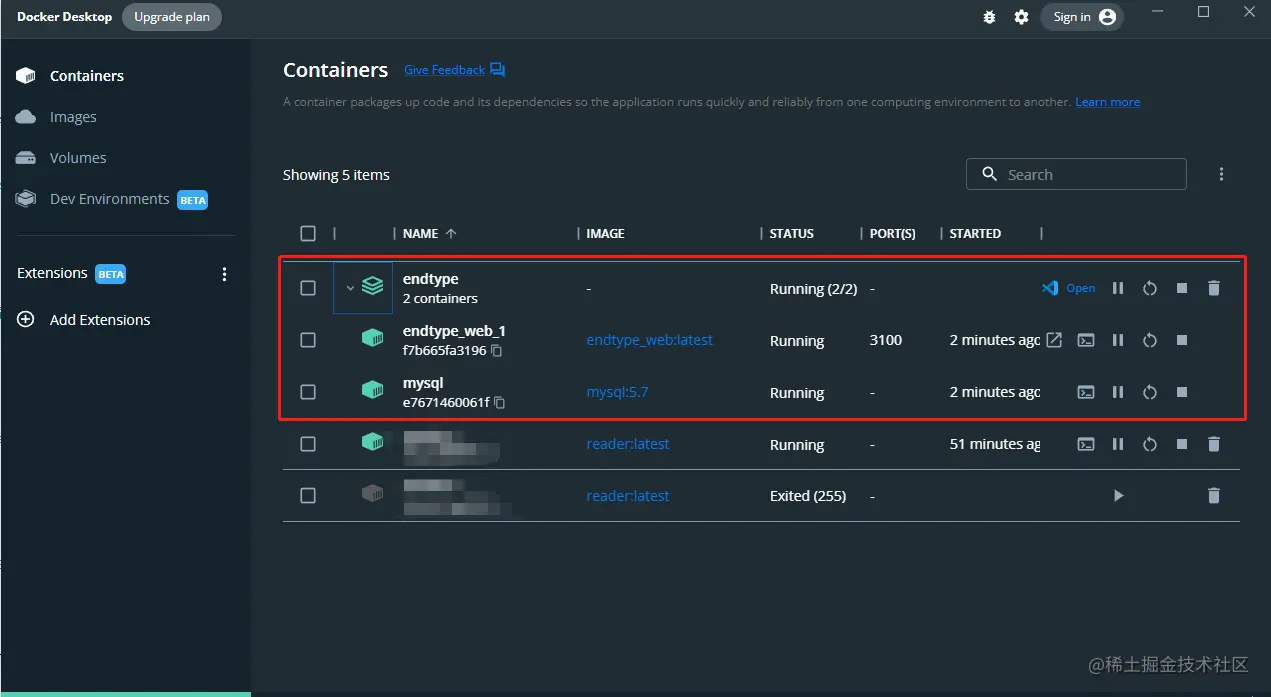
Task: Select the 51 minutes ago started text
Action: click(x=995, y=444)
